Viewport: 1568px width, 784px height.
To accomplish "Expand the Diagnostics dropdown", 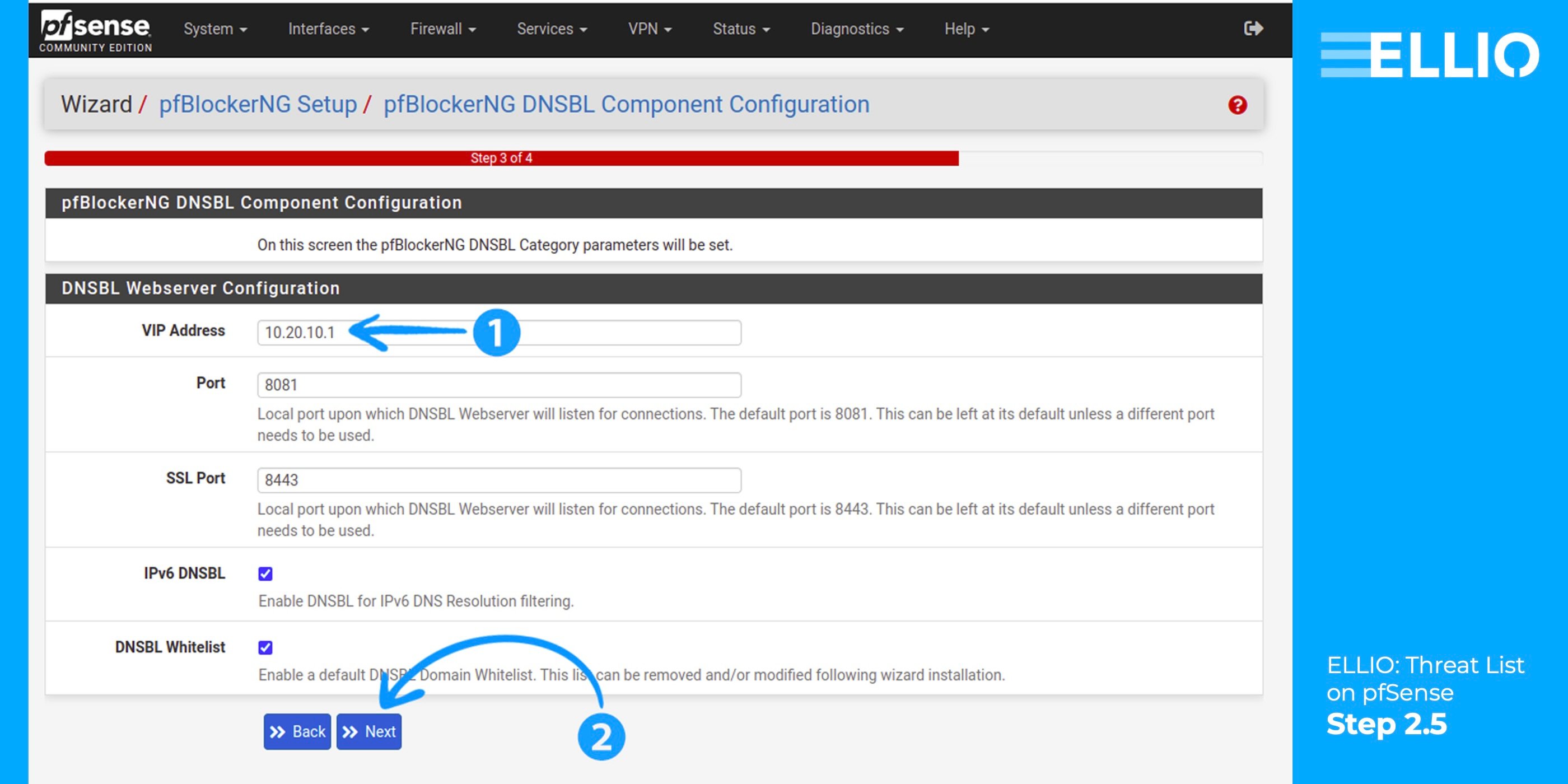I will (x=856, y=28).
